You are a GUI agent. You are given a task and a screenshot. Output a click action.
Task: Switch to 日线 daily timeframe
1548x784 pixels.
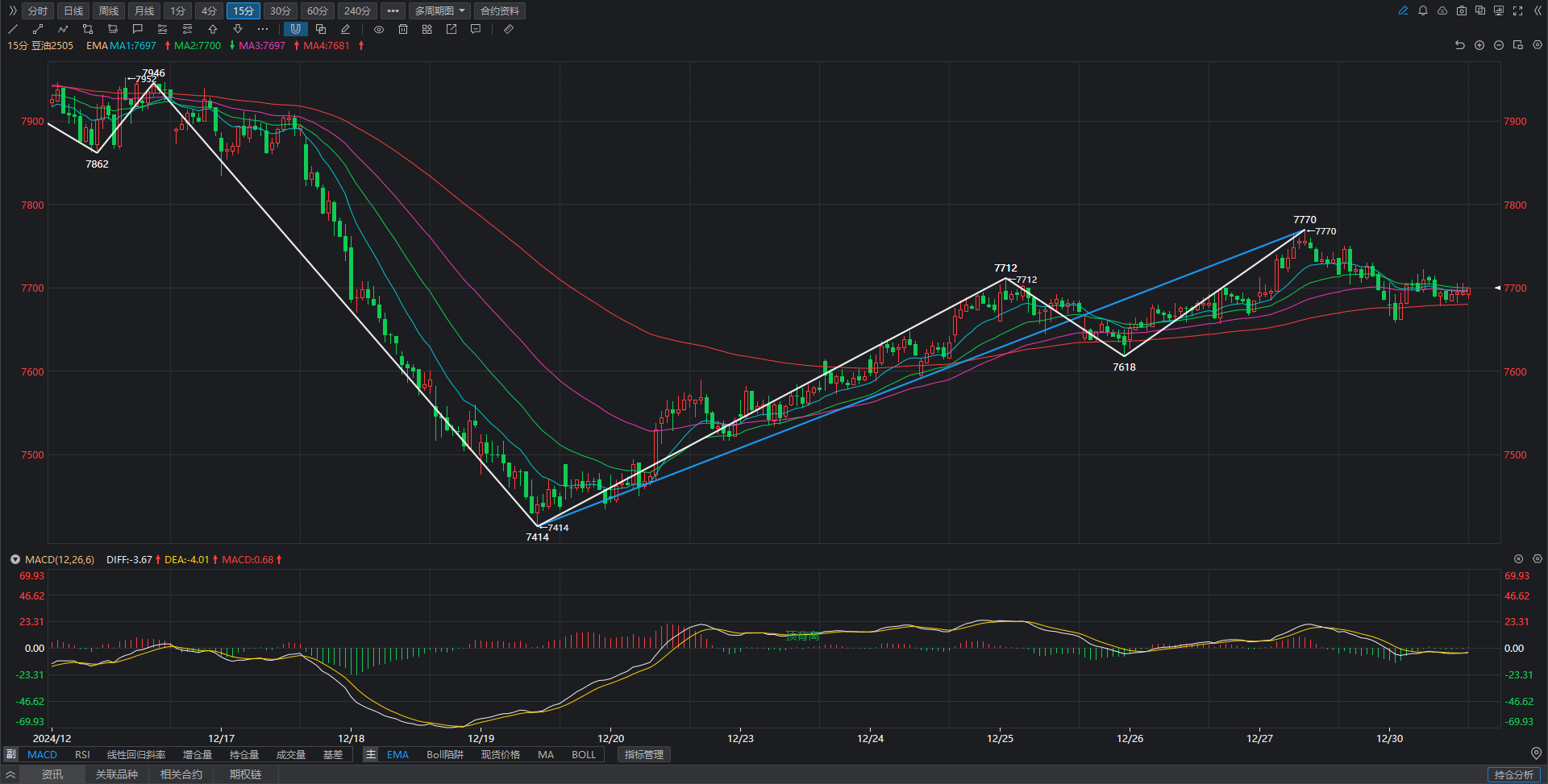[x=73, y=10]
